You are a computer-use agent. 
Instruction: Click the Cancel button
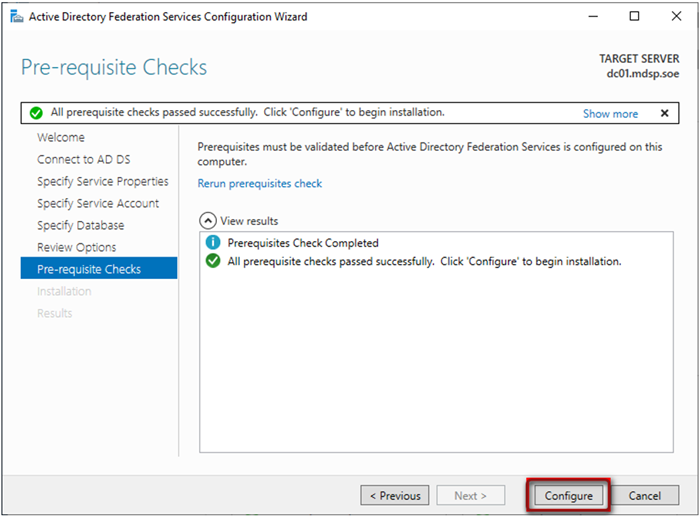click(x=645, y=495)
